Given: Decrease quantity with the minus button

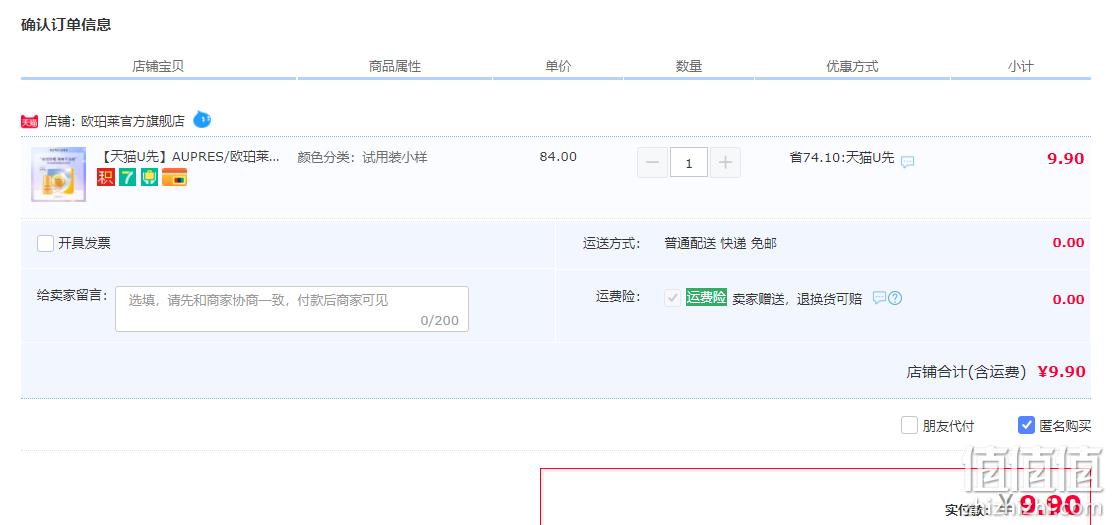Looking at the screenshot, I should 652,162.
